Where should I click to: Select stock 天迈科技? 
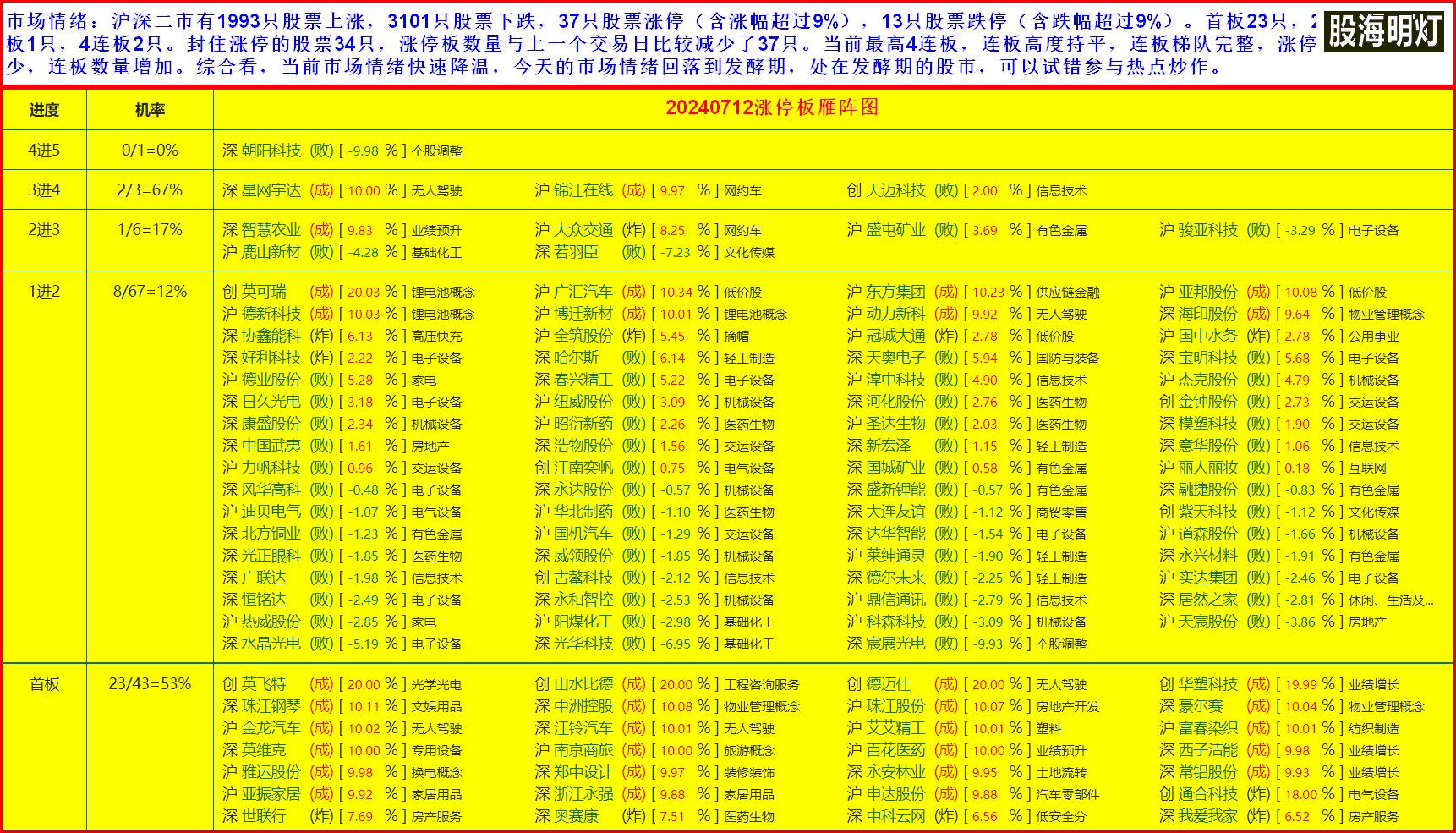[x=895, y=190]
